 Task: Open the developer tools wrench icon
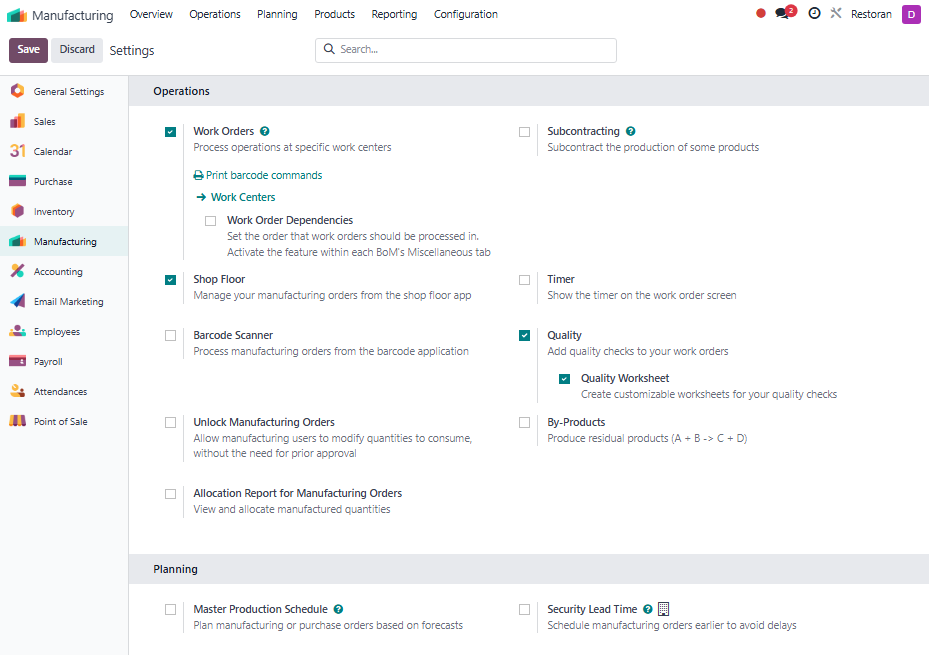(836, 14)
